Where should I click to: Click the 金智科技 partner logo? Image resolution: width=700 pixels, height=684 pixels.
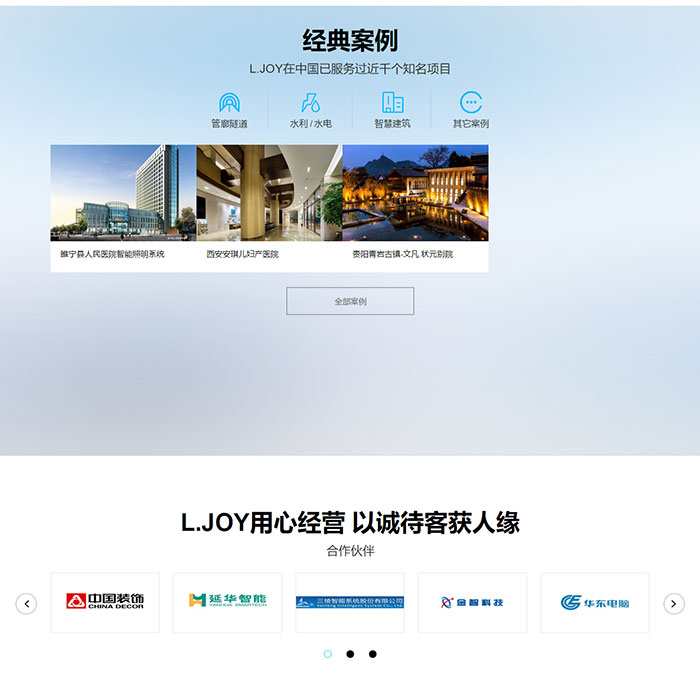tap(472, 602)
